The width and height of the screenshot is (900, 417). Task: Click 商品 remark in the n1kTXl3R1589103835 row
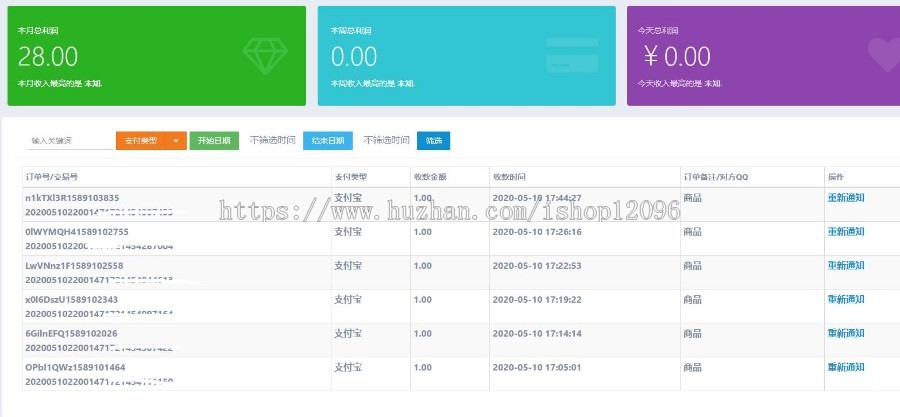[x=693, y=198]
